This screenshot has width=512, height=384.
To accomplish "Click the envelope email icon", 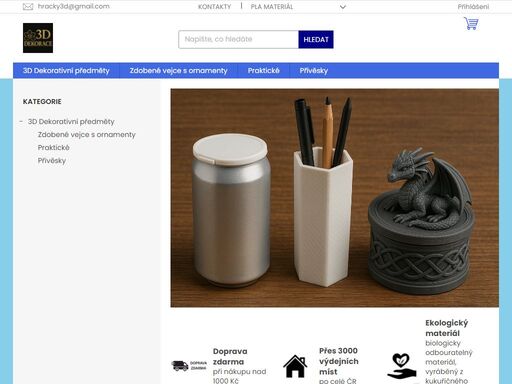I will (x=28, y=7).
